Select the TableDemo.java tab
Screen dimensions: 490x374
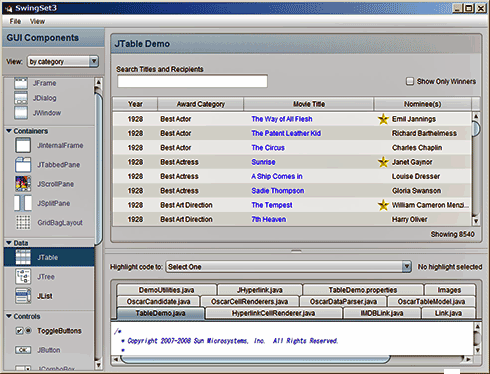tap(160, 313)
